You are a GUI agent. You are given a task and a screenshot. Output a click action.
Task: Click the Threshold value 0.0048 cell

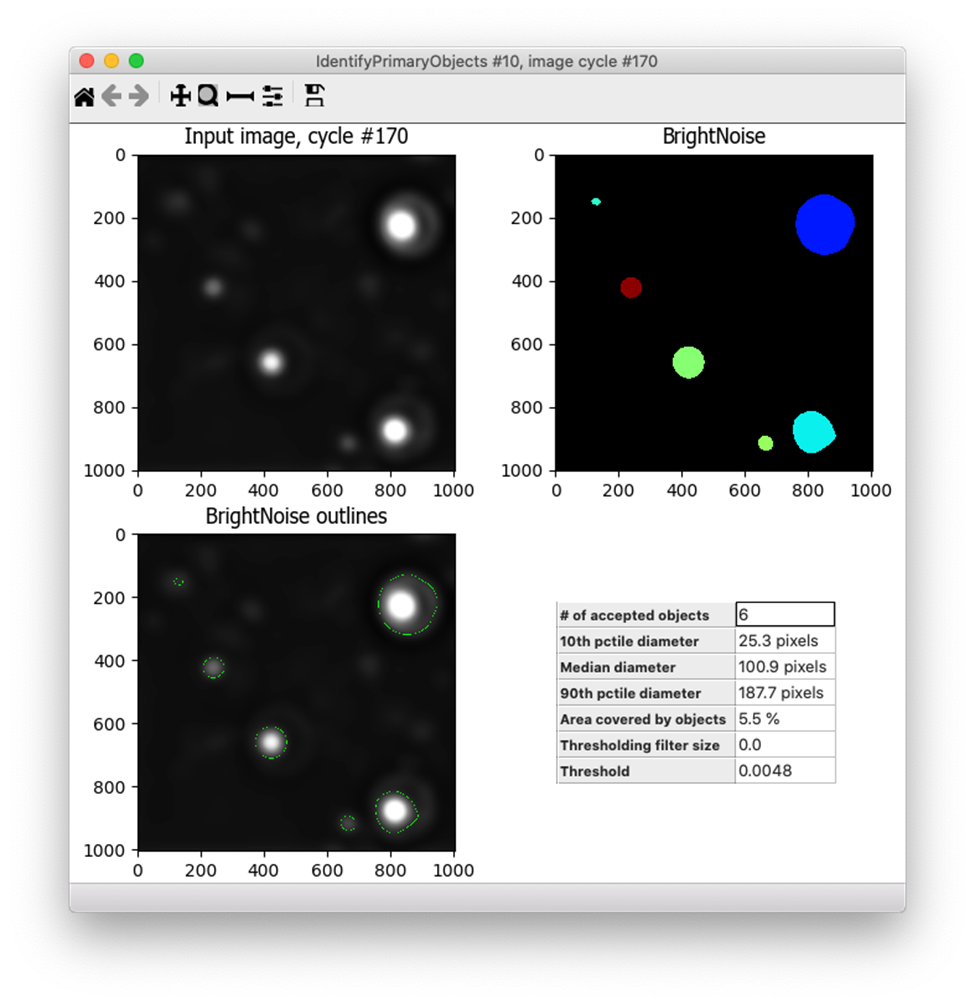pos(784,771)
